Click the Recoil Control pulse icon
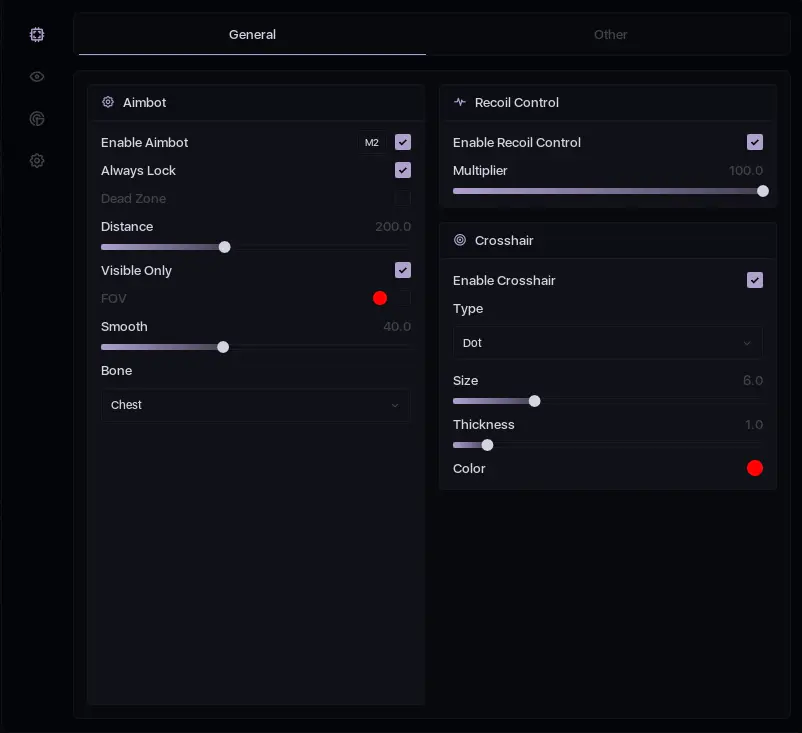 click(x=460, y=102)
